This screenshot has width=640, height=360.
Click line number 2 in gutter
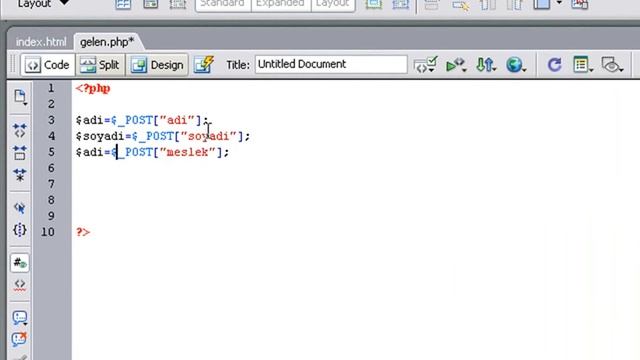click(x=51, y=104)
